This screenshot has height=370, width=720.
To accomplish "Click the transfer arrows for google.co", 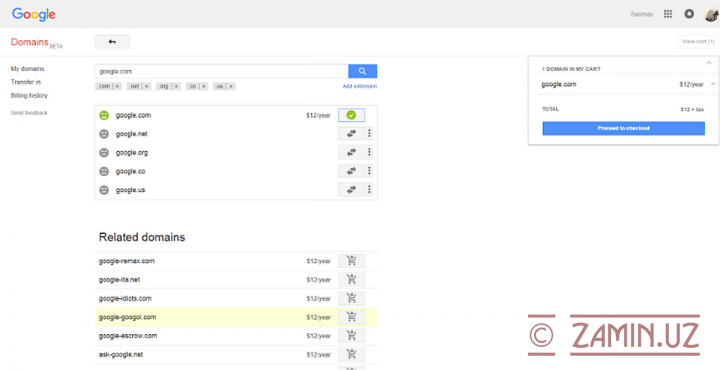I will [x=351, y=171].
